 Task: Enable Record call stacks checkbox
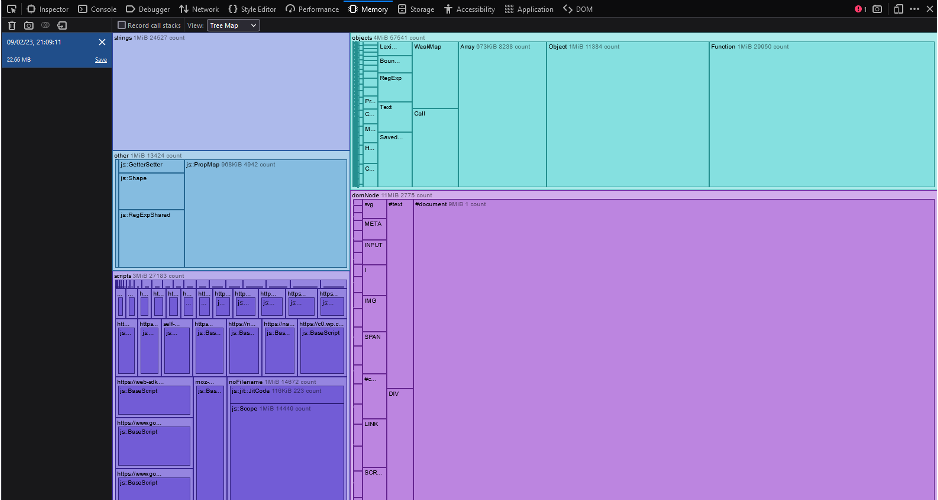tap(122, 25)
